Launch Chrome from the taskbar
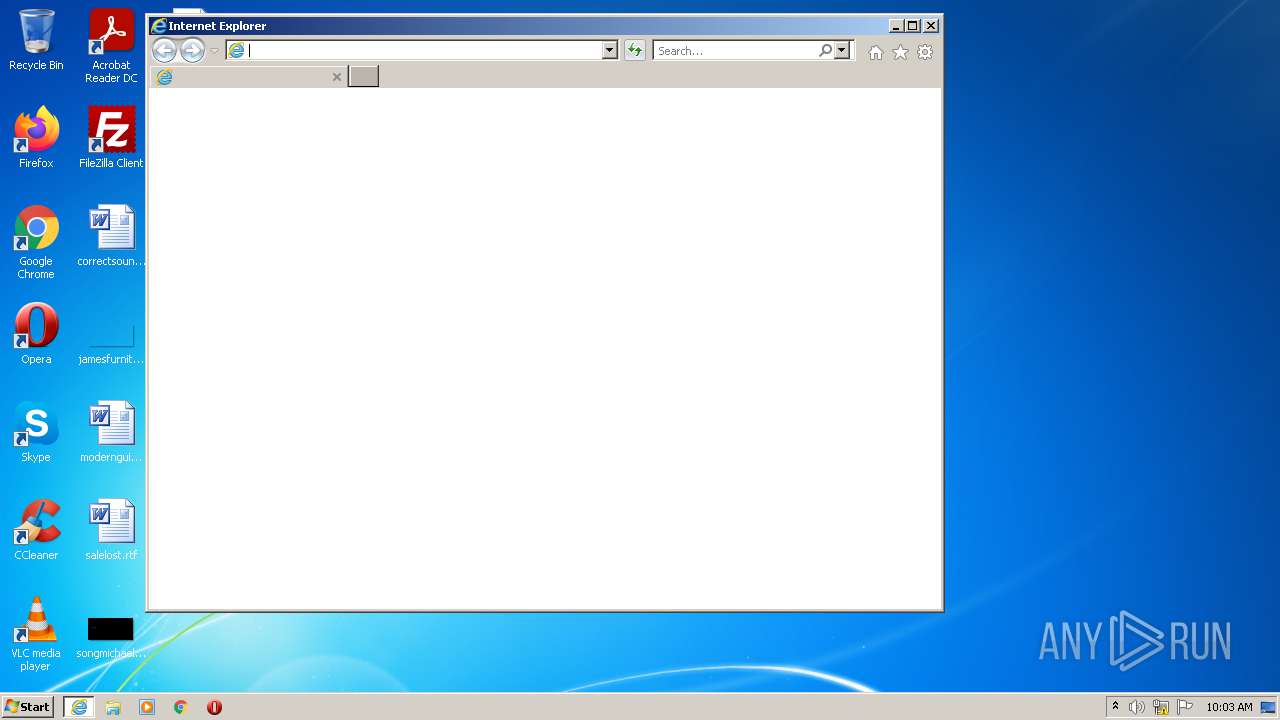 181,707
